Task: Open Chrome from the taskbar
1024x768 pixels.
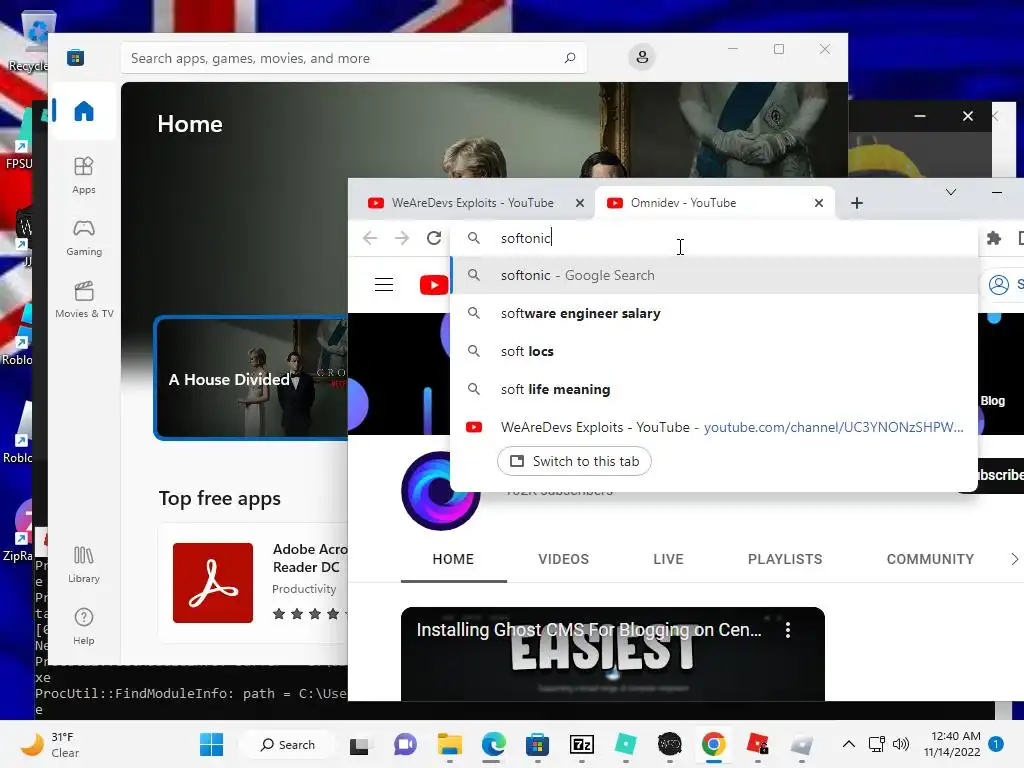Action: (713, 744)
